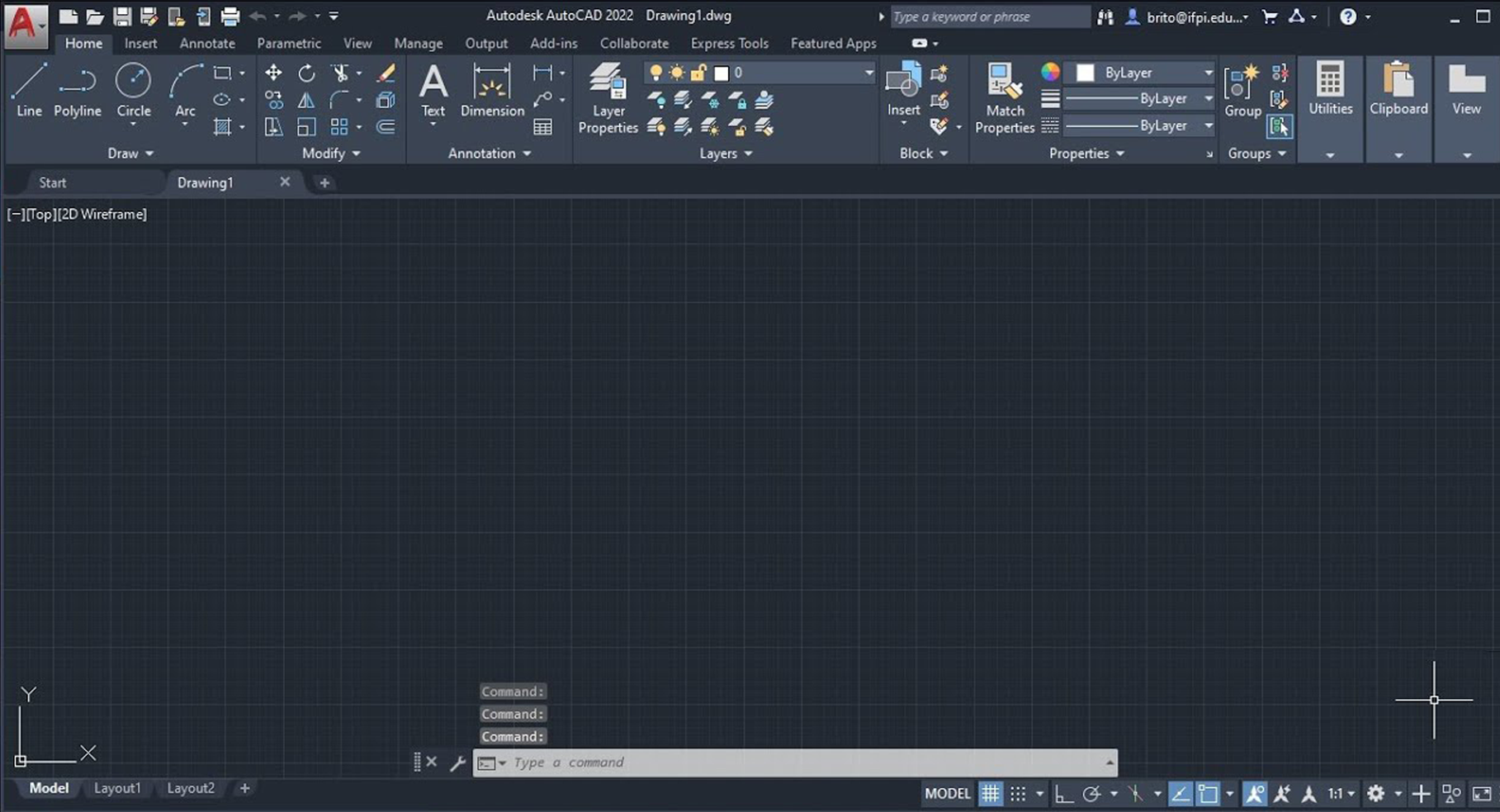
Task: Click the layer 0 white color swatch
Action: tap(721, 73)
